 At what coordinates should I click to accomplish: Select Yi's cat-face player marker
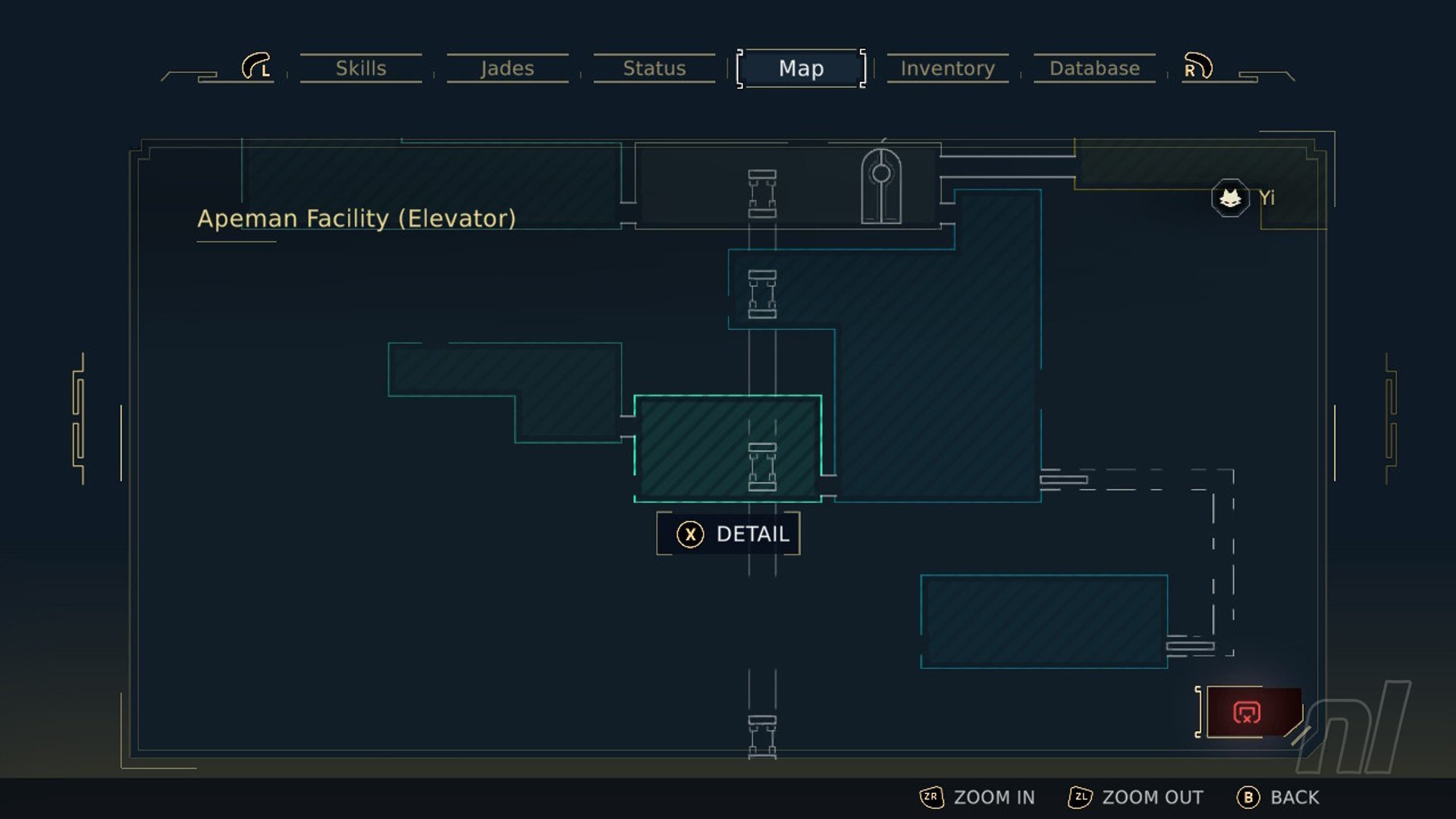(x=1230, y=199)
